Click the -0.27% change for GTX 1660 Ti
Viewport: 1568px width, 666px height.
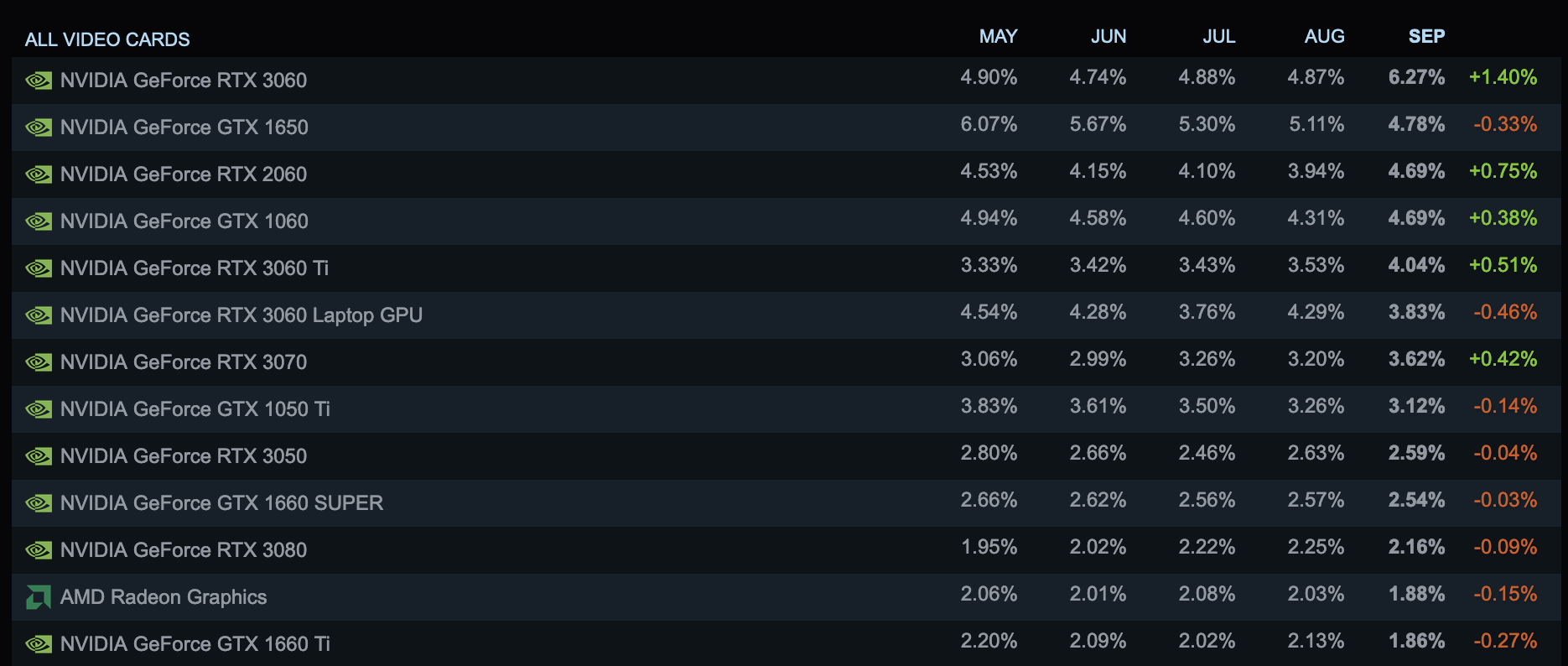pos(1505,641)
